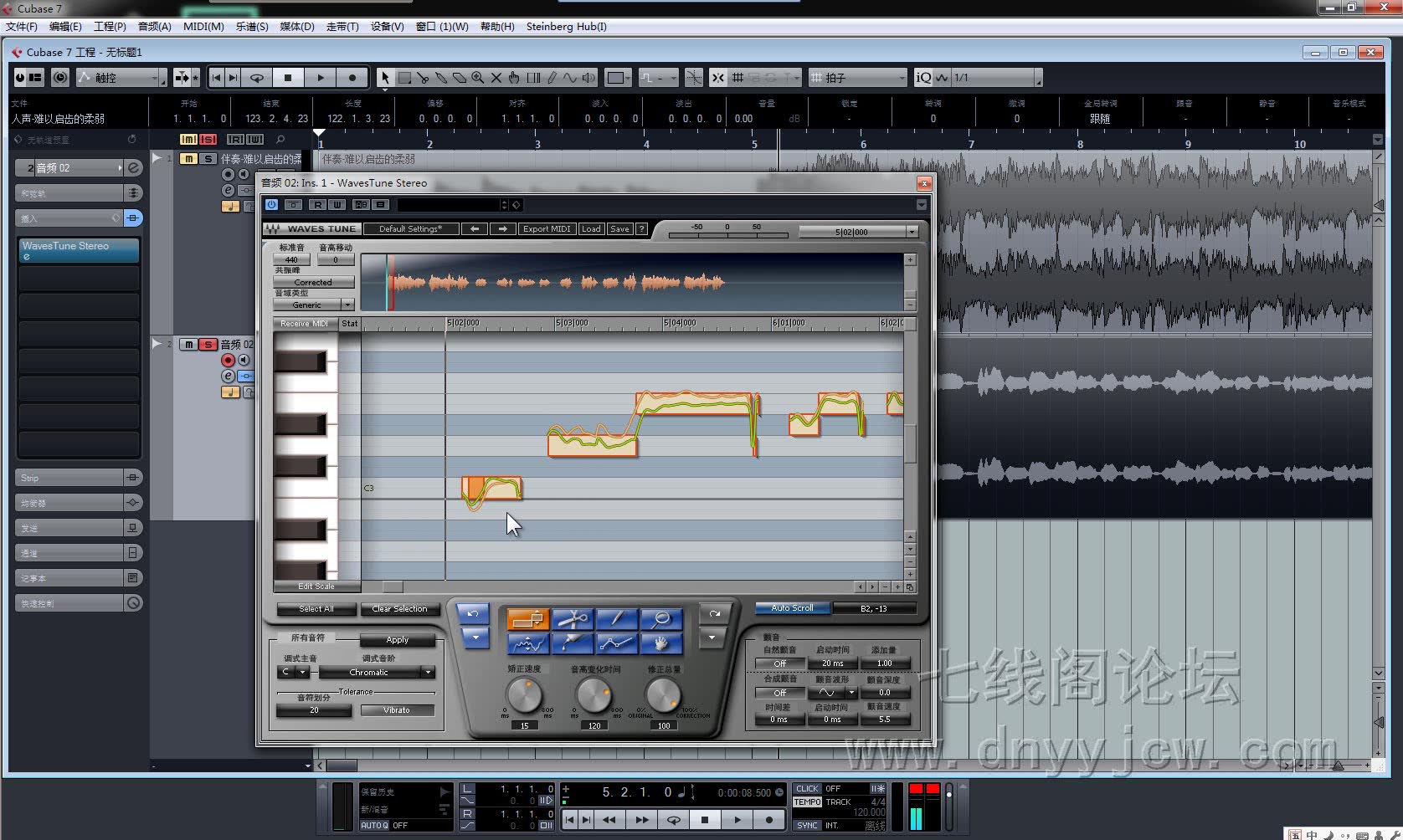Screen dimensions: 1403x840
Task: Click the 修正总量 correction ratio knob
Action: 663,694
